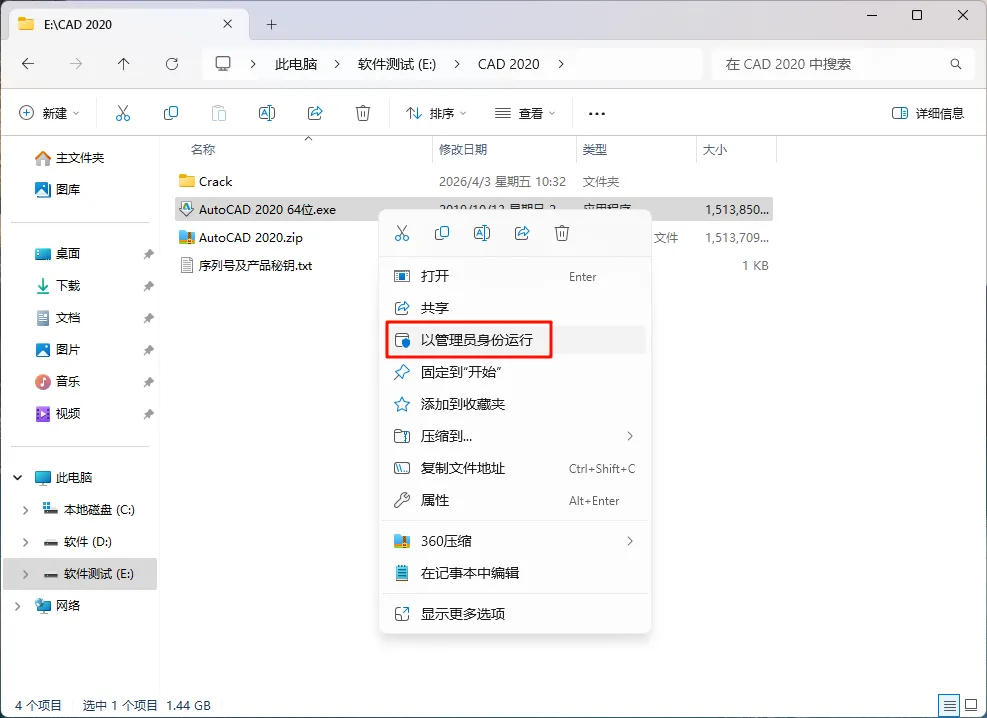Click the toolbar Delete trash icon
The height and width of the screenshot is (718, 987).
click(x=363, y=113)
